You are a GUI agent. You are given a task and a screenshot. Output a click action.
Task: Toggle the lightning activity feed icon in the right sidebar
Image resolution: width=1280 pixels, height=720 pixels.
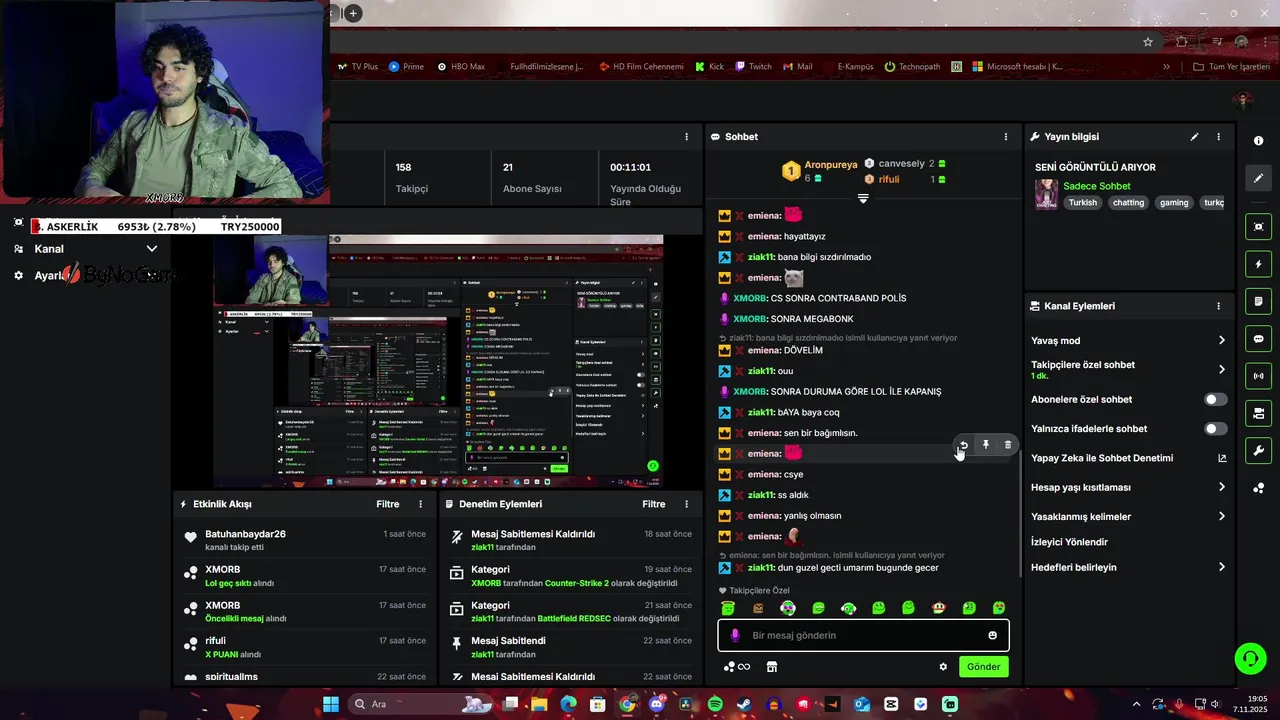tap(1258, 264)
